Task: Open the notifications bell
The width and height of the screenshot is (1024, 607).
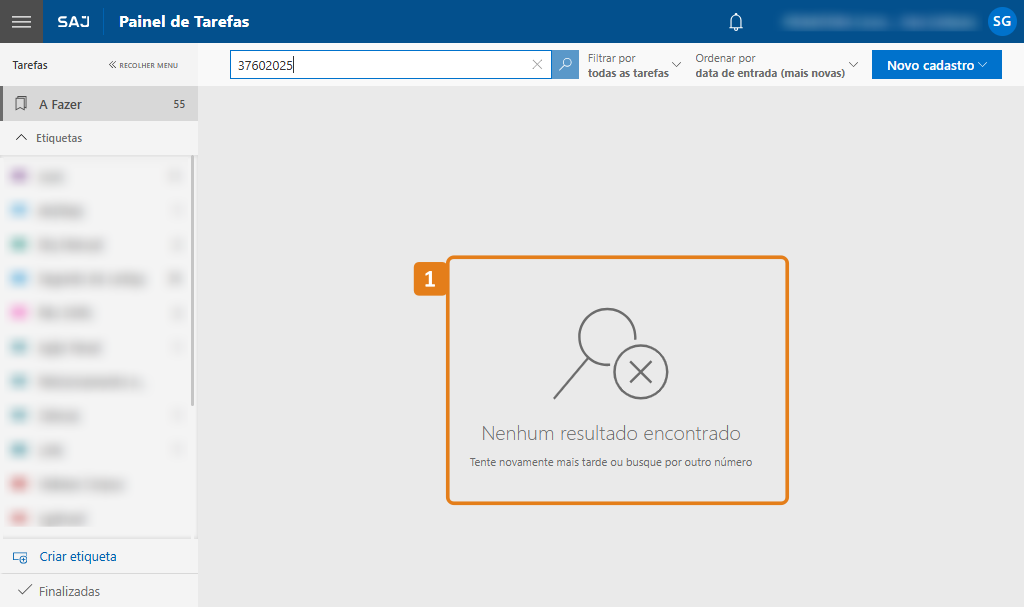Action: pos(736,21)
